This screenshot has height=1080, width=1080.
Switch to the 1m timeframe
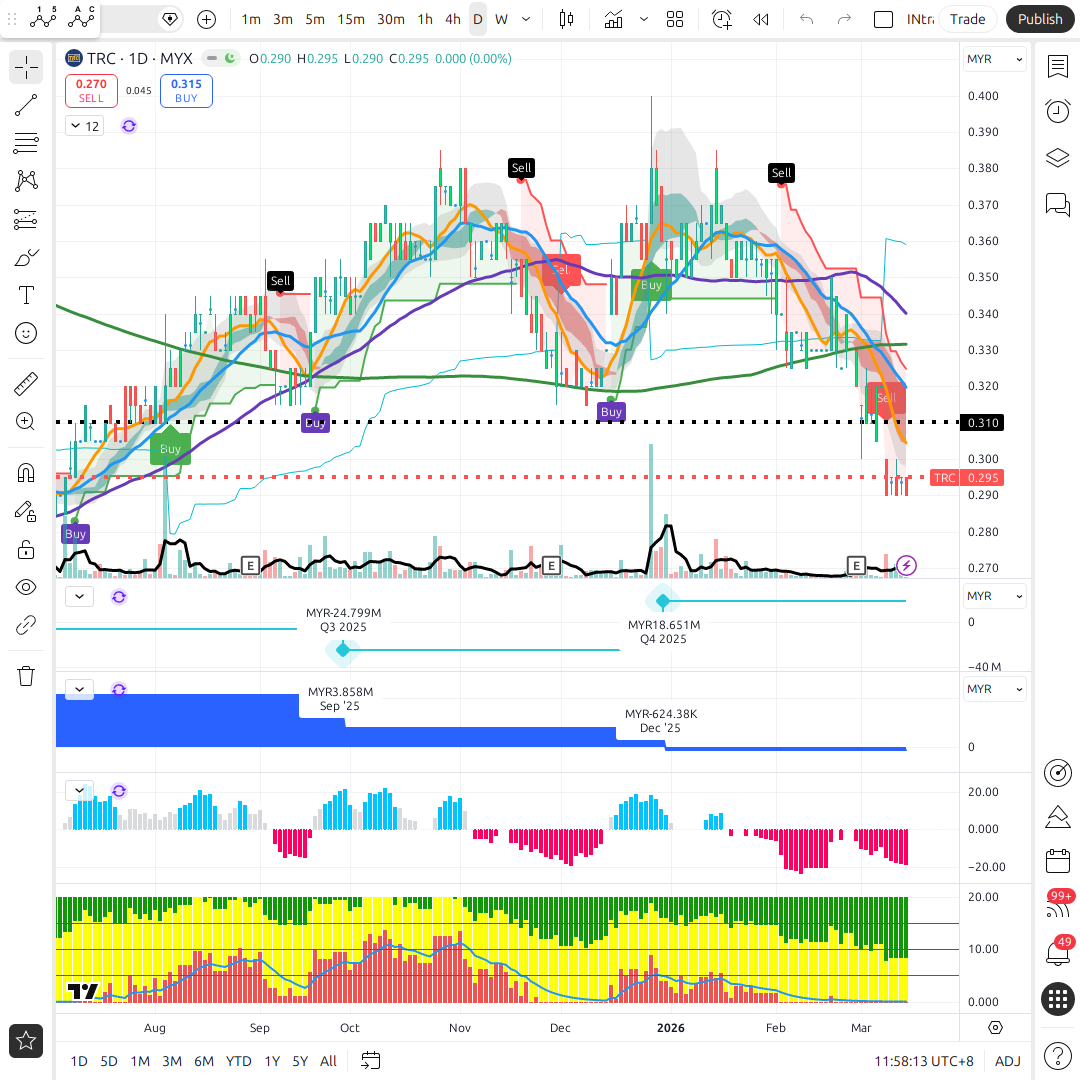(x=251, y=19)
